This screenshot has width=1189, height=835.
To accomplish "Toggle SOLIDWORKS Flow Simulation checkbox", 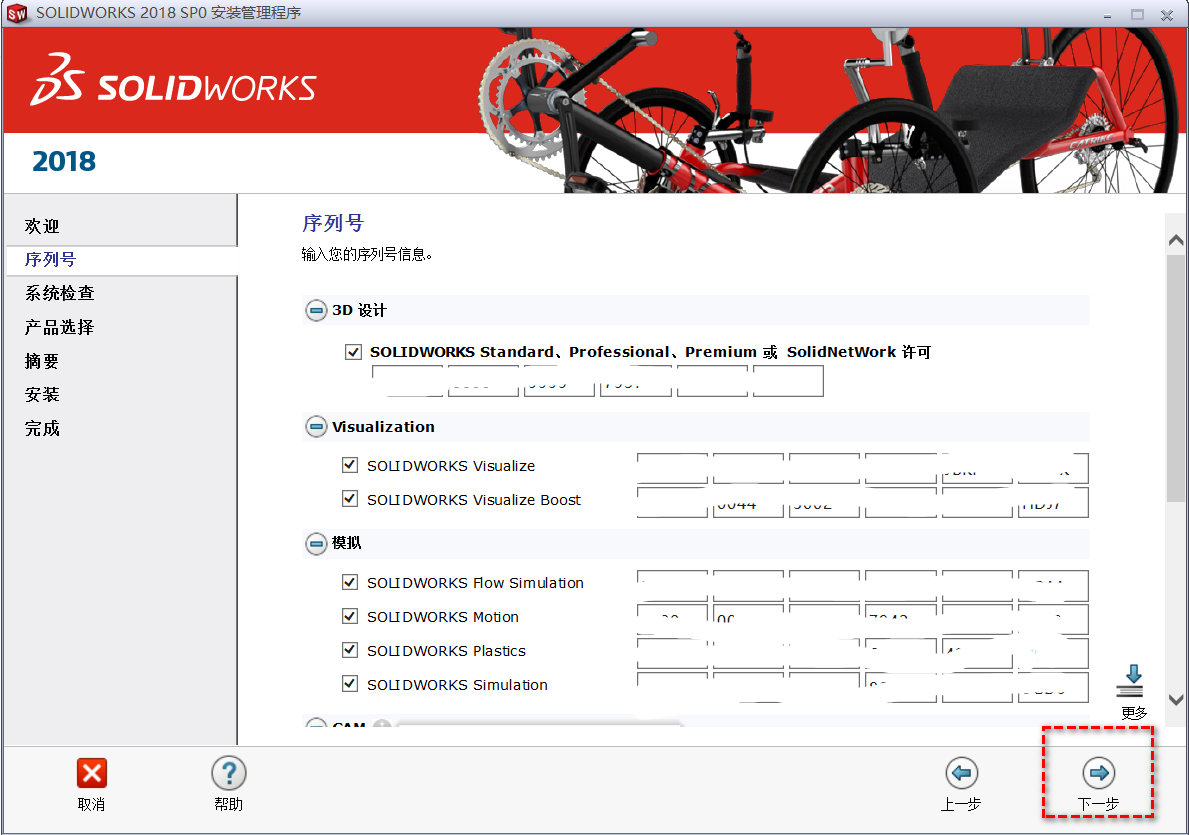I will (350, 582).
